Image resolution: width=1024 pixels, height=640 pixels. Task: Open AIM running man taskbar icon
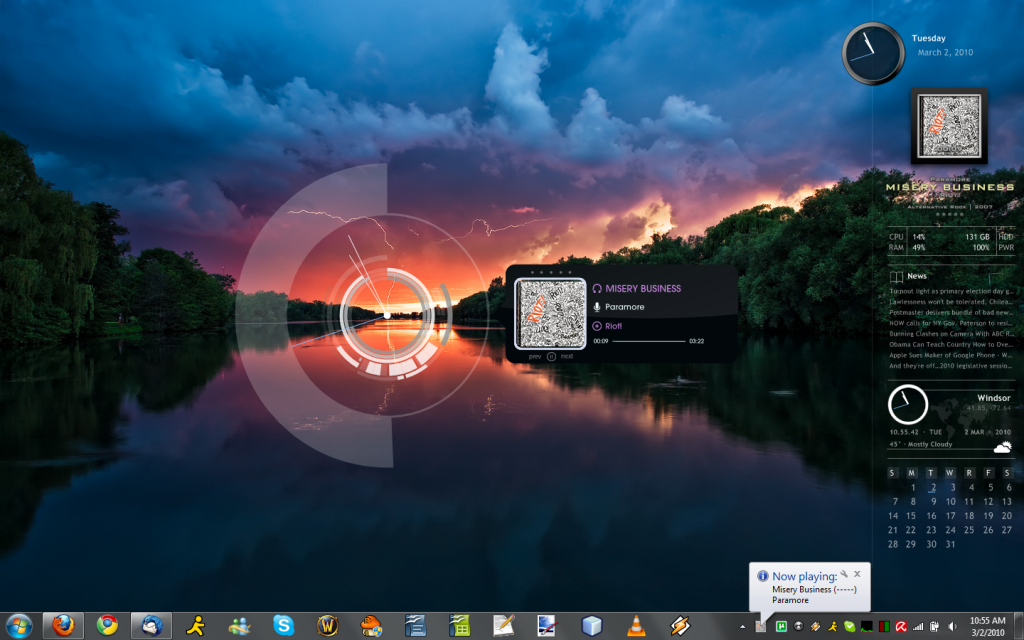(x=195, y=626)
